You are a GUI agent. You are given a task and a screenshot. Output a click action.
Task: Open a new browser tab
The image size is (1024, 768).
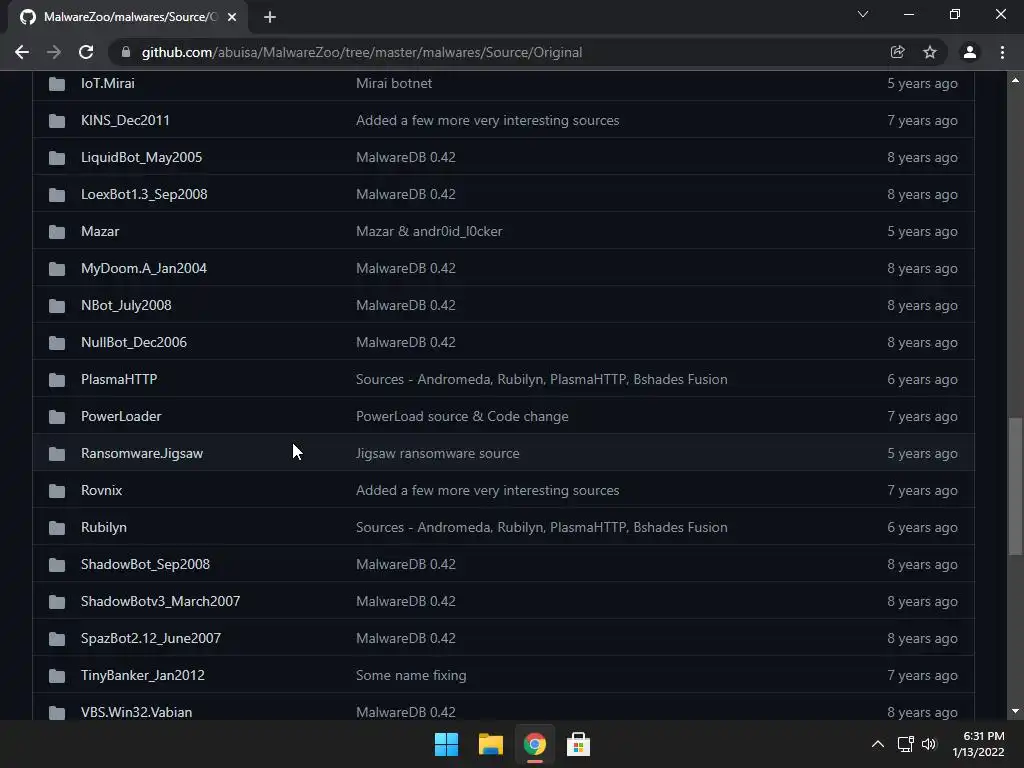[x=270, y=17]
